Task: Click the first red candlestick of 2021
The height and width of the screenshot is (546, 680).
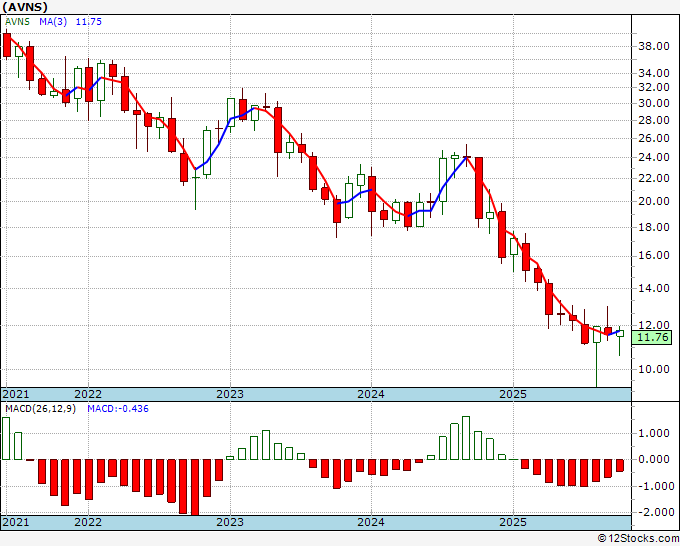Action: coord(7,45)
